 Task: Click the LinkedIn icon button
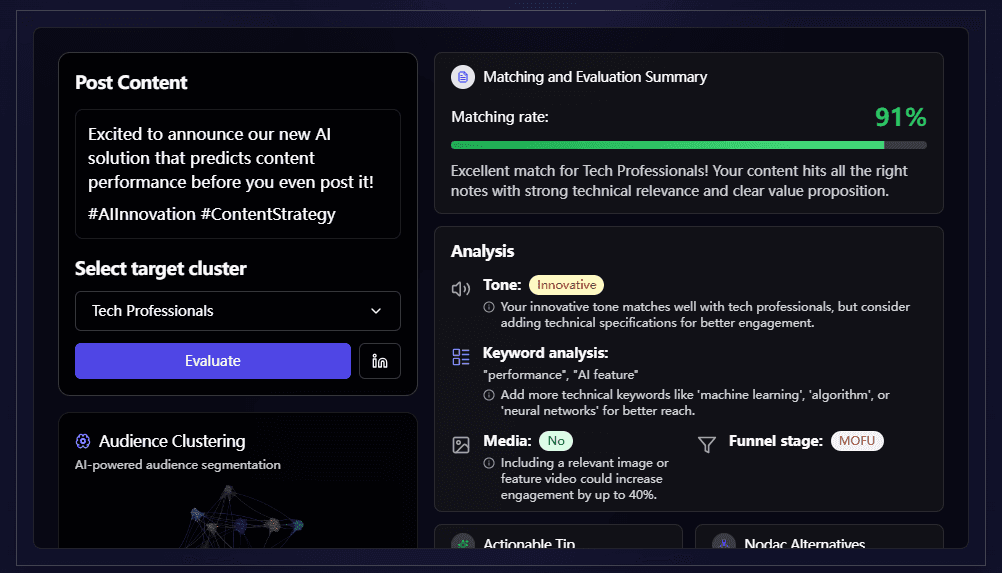[x=380, y=361]
